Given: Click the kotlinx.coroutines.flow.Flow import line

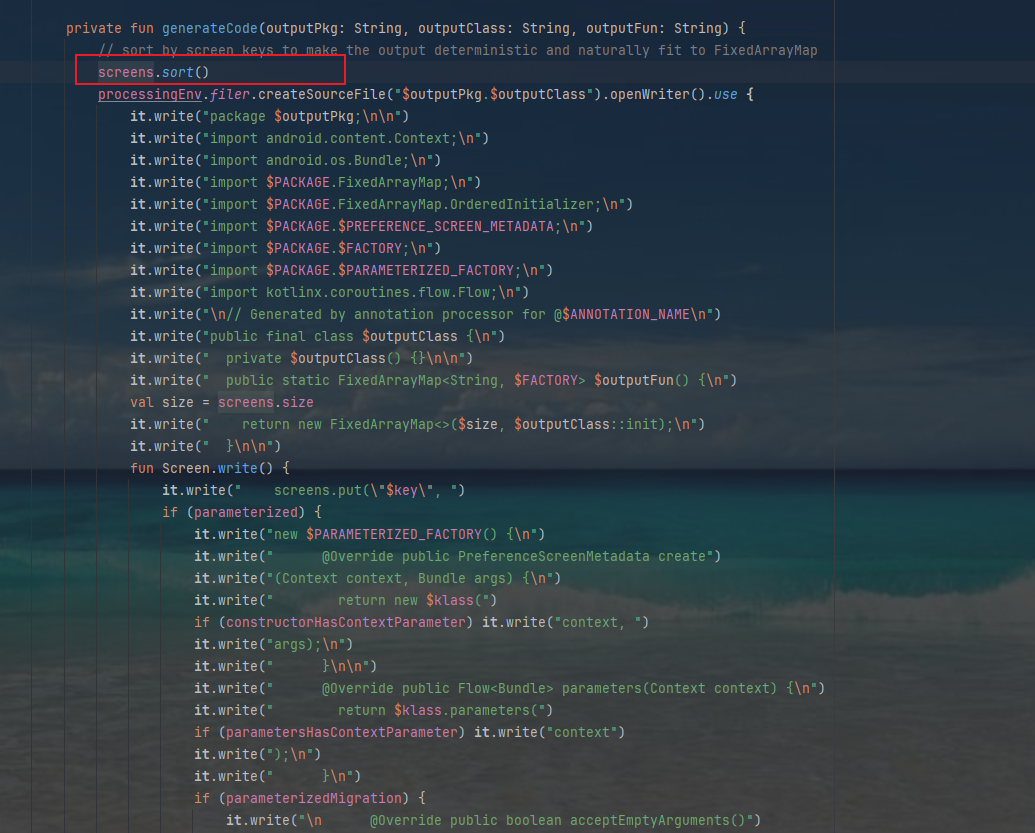Looking at the screenshot, I should tap(366, 292).
